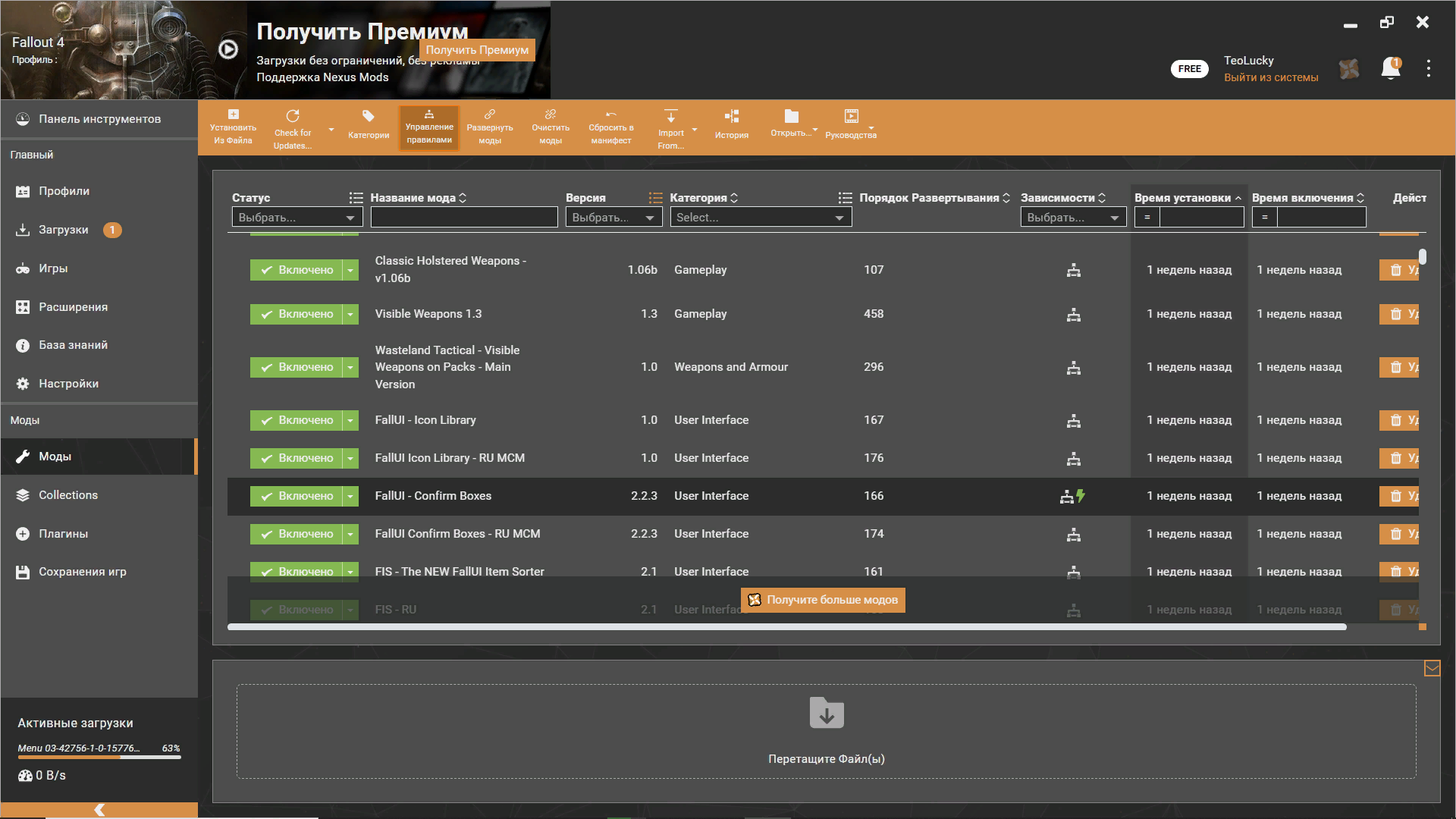Click delete trash icon for Visible Weapons 1.3
Screen dimensions: 1456x819
coord(1395,314)
